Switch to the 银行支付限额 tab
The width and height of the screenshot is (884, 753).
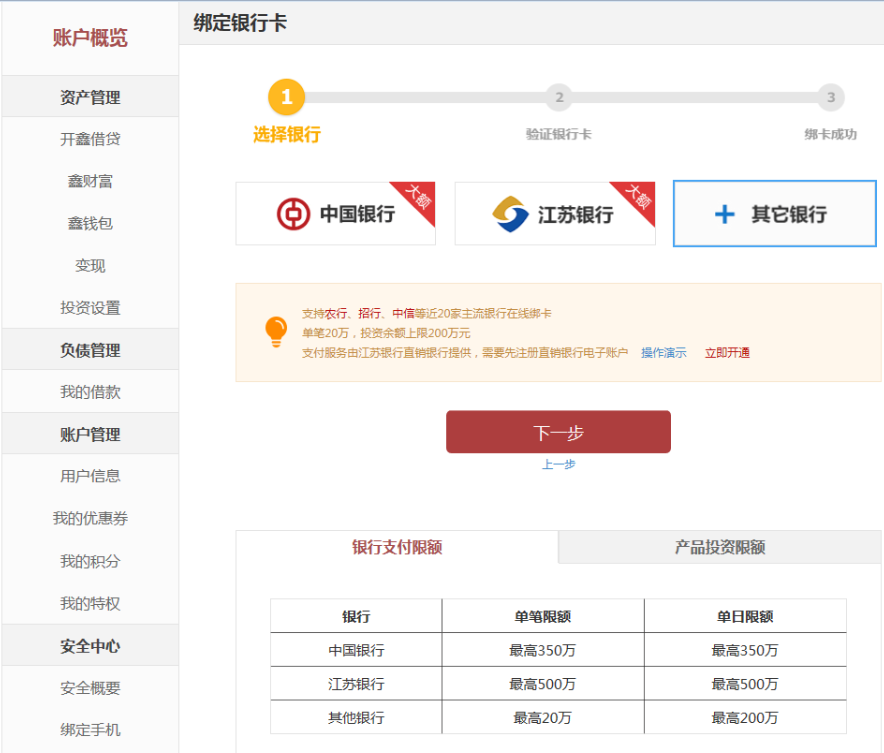[x=397, y=547]
